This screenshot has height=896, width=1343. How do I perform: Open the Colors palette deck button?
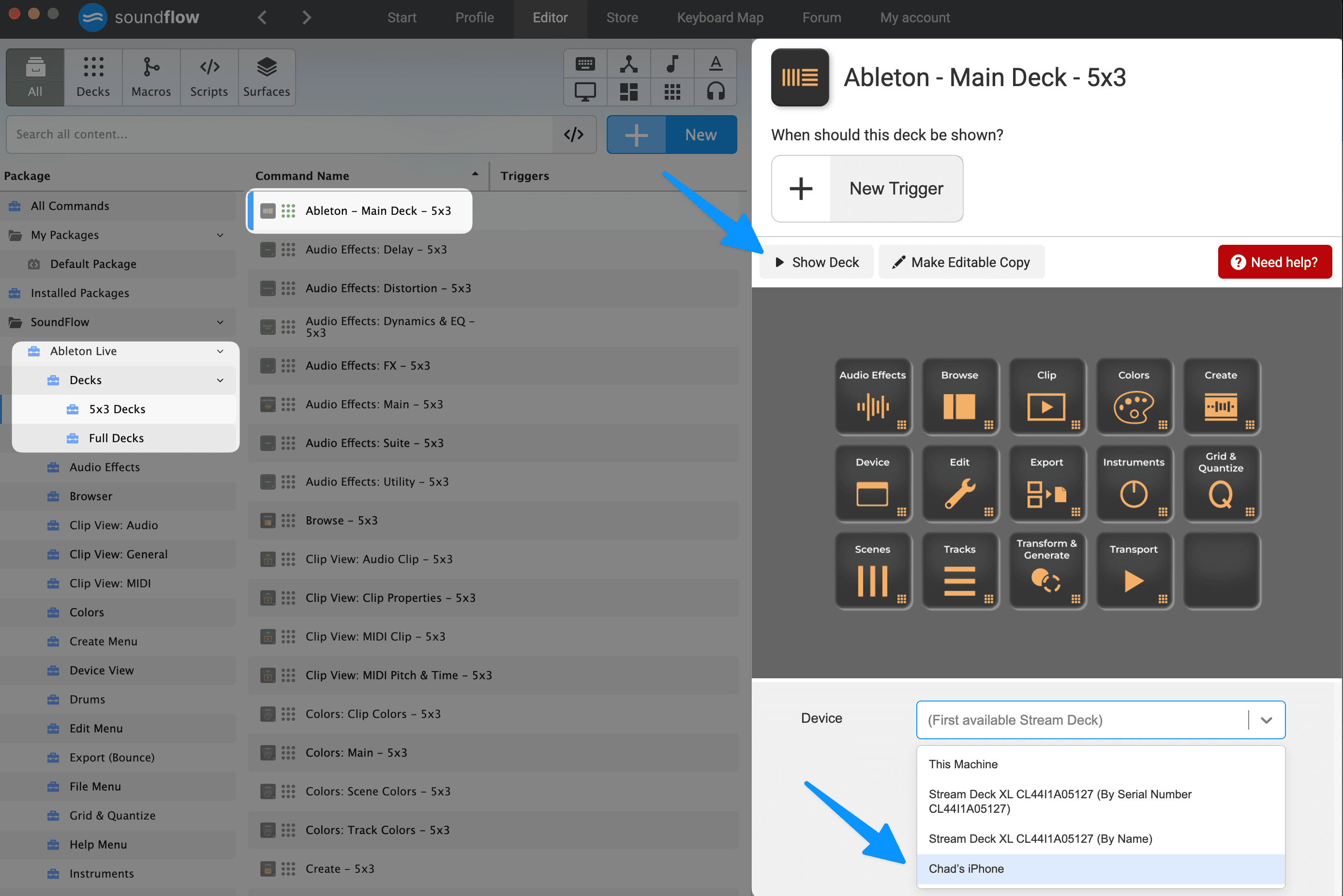[1134, 397]
